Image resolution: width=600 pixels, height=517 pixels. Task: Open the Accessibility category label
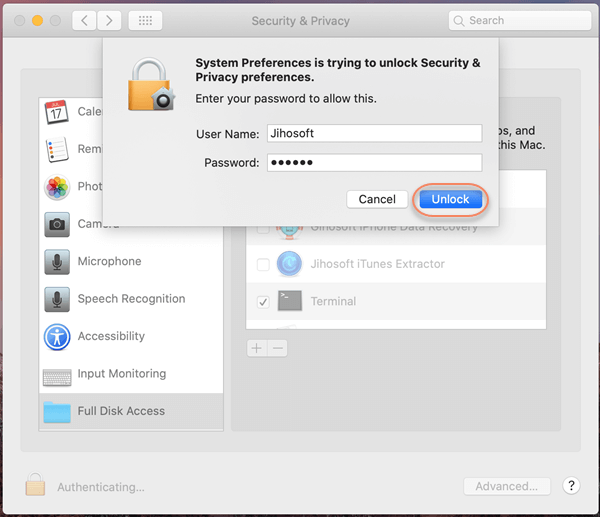[x=111, y=336]
